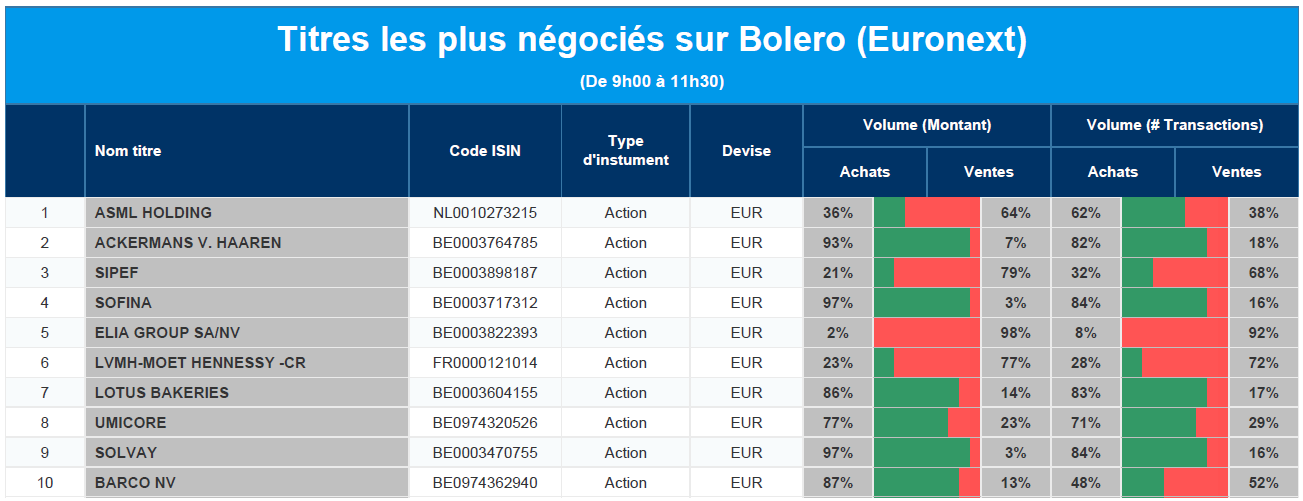Click the 'Nom titre' column header
This screenshot has width=1303, height=501.
pyautogui.click(x=128, y=151)
